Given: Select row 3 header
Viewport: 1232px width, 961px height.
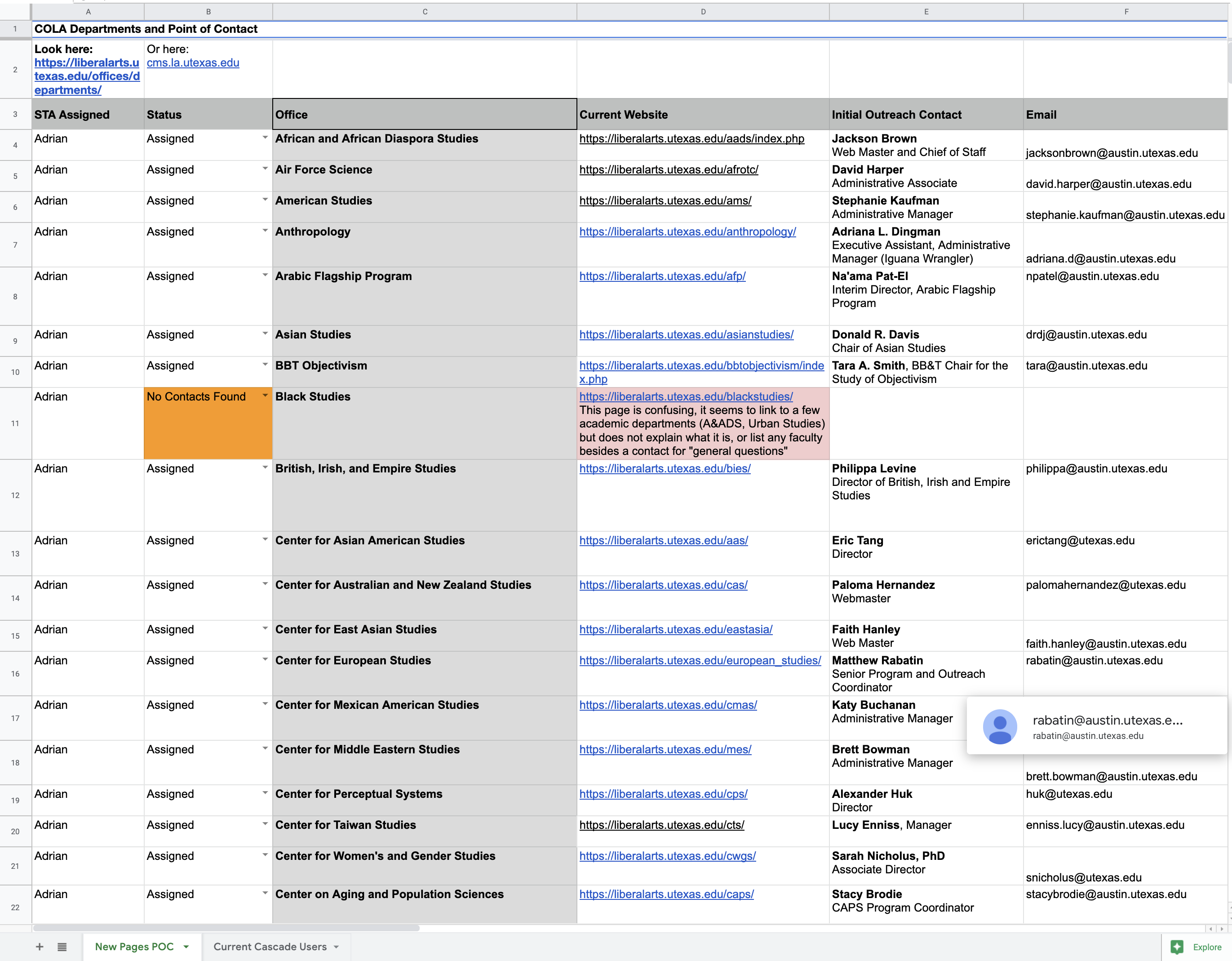Looking at the screenshot, I should point(15,114).
